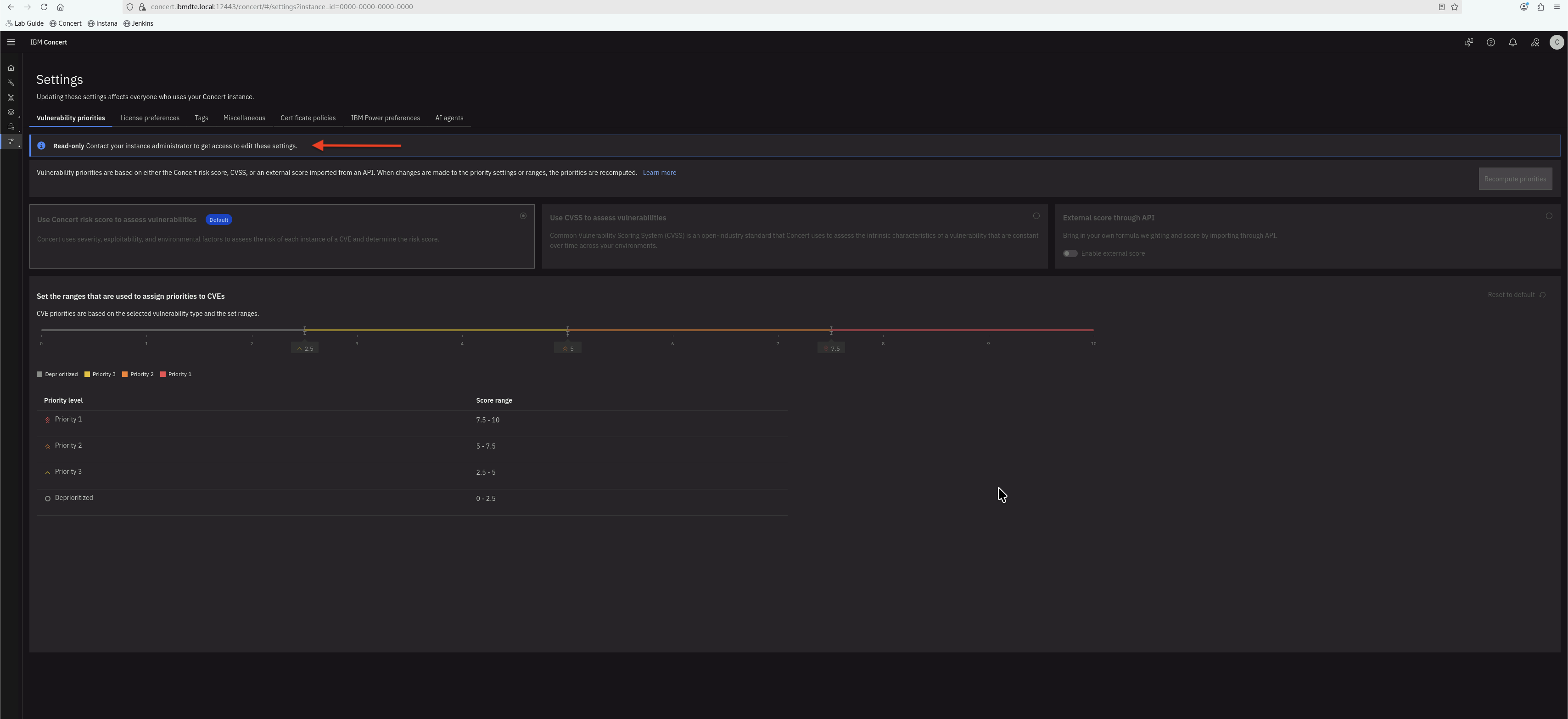Screen dimensions: 1568x719
Task: Open the stacked layers sidebar icon
Action: 11,112
